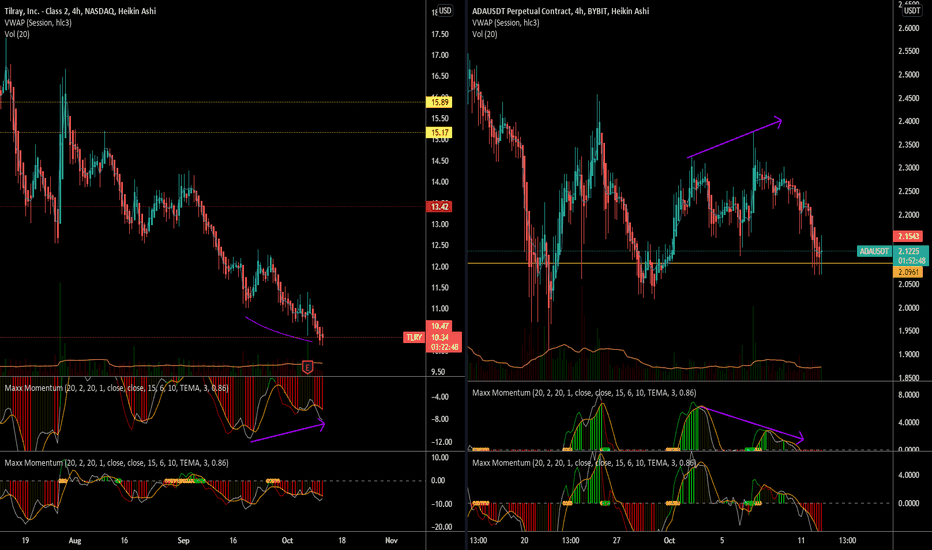This screenshot has width=932, height=550.
Task: Select the VWAP indicator legend on Tilray chart
Action: [x=38, y=23]
